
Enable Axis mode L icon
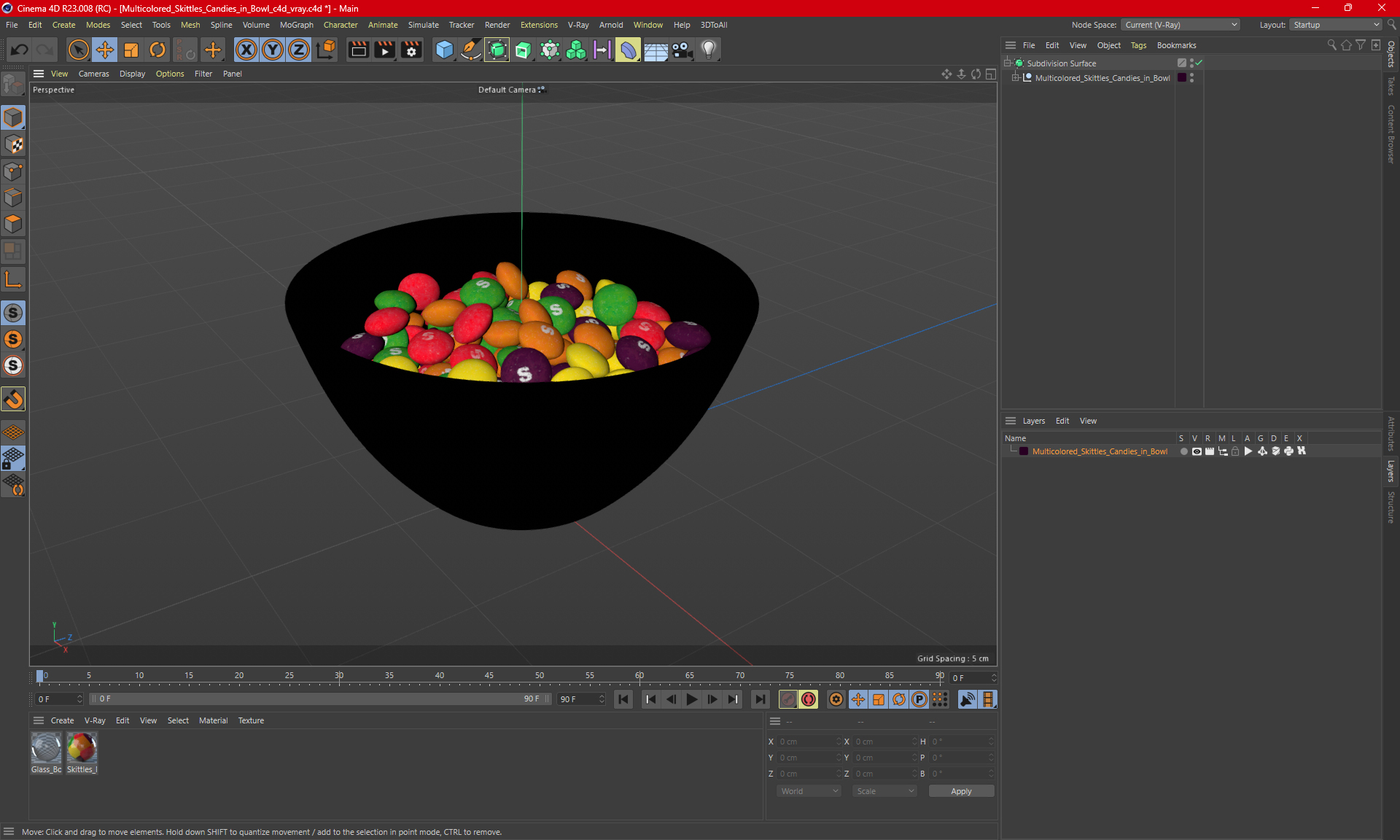[13, 280]
